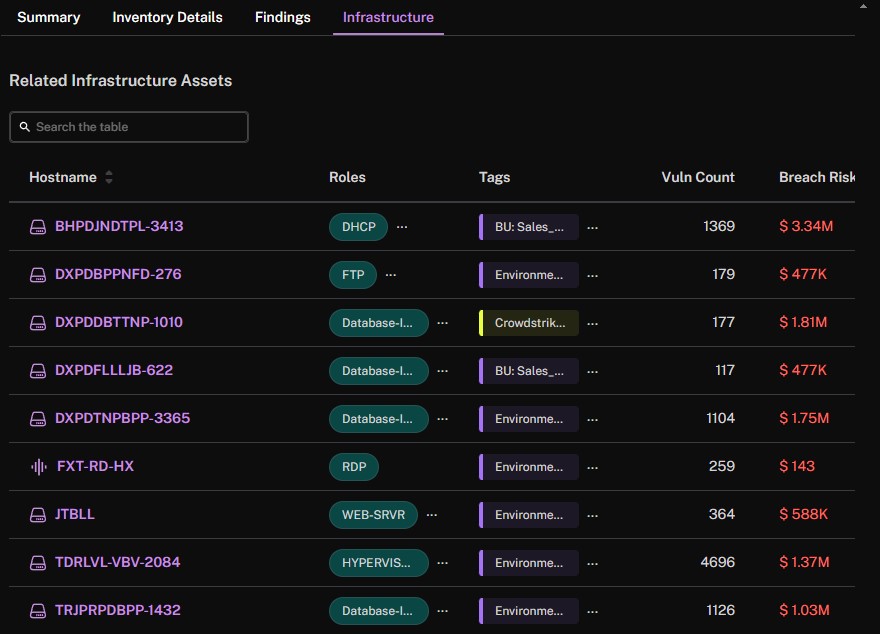Click the server icon beside TDRLVL-VBV-2084
This screenshot has width=880, height=634.
[x=38, y=563]
